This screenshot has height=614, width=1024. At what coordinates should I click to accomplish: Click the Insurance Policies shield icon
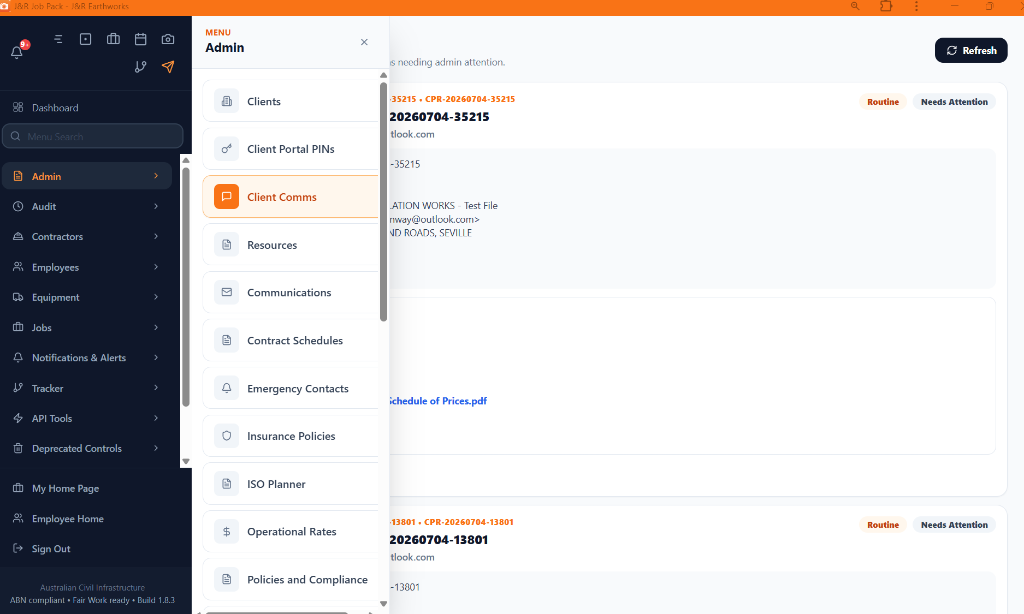[227, 436]
